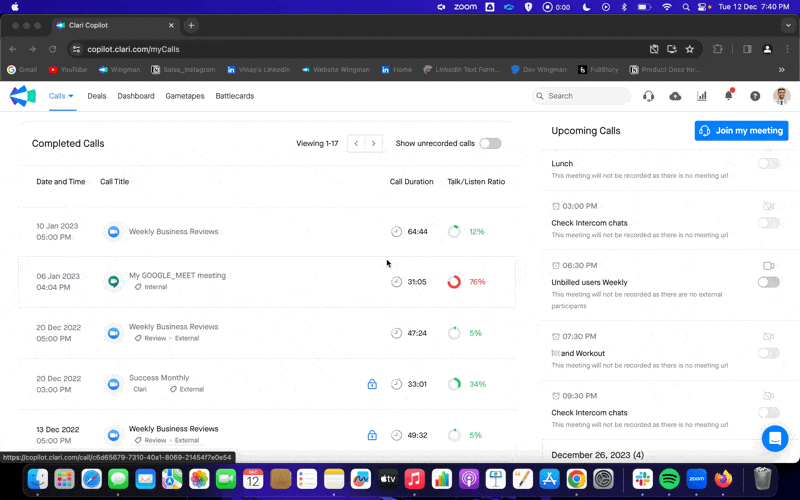
Task: Open the headset live-assist icon
Action: coord(648,96)
